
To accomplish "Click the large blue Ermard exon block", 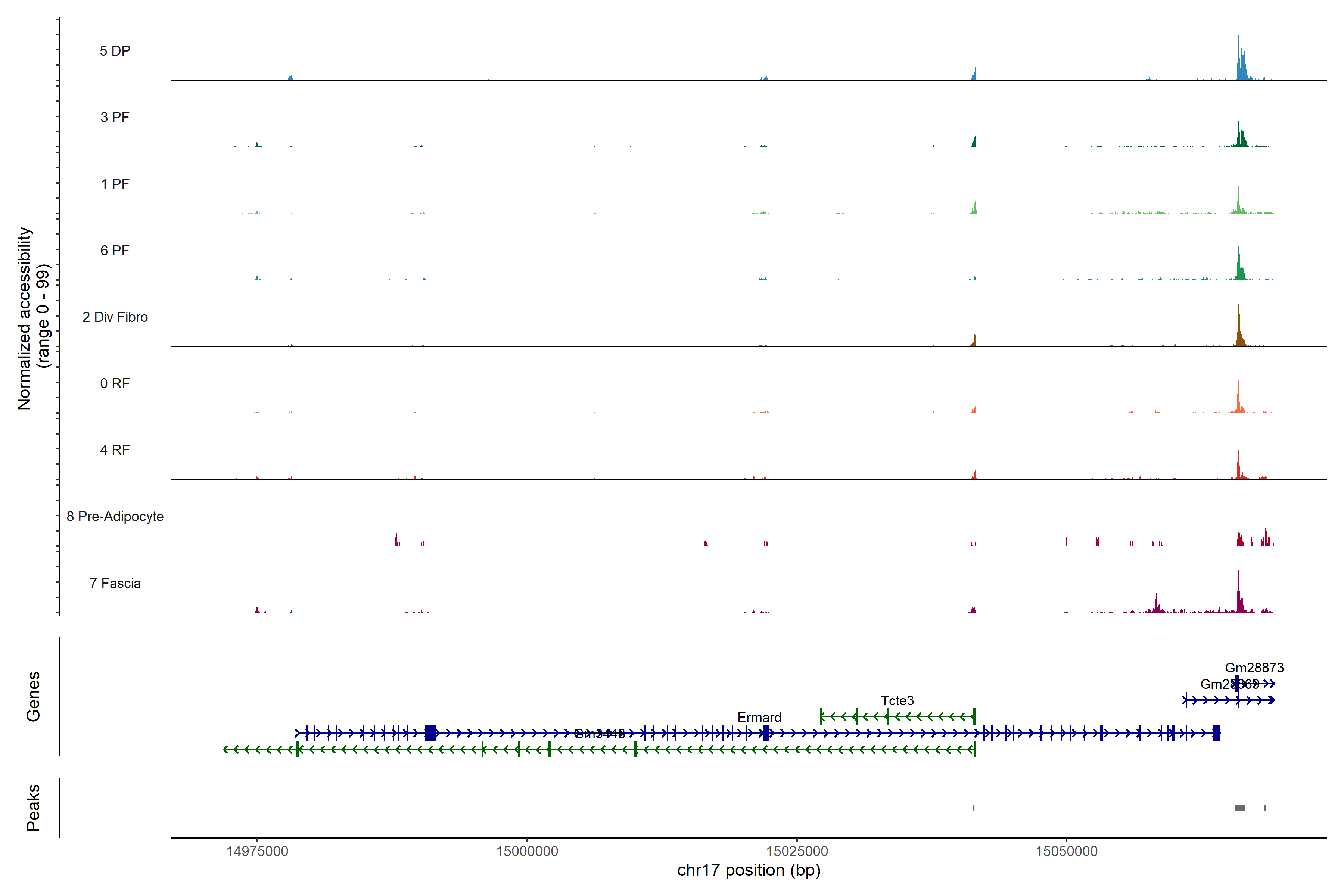I will click(431, 732).
